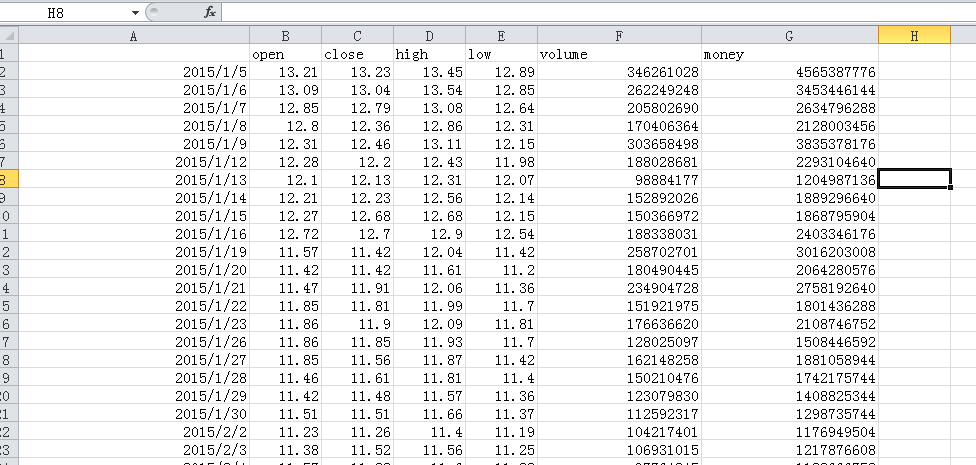Select column F header
This screenshot has height=465, width=976.
point(619,36)
